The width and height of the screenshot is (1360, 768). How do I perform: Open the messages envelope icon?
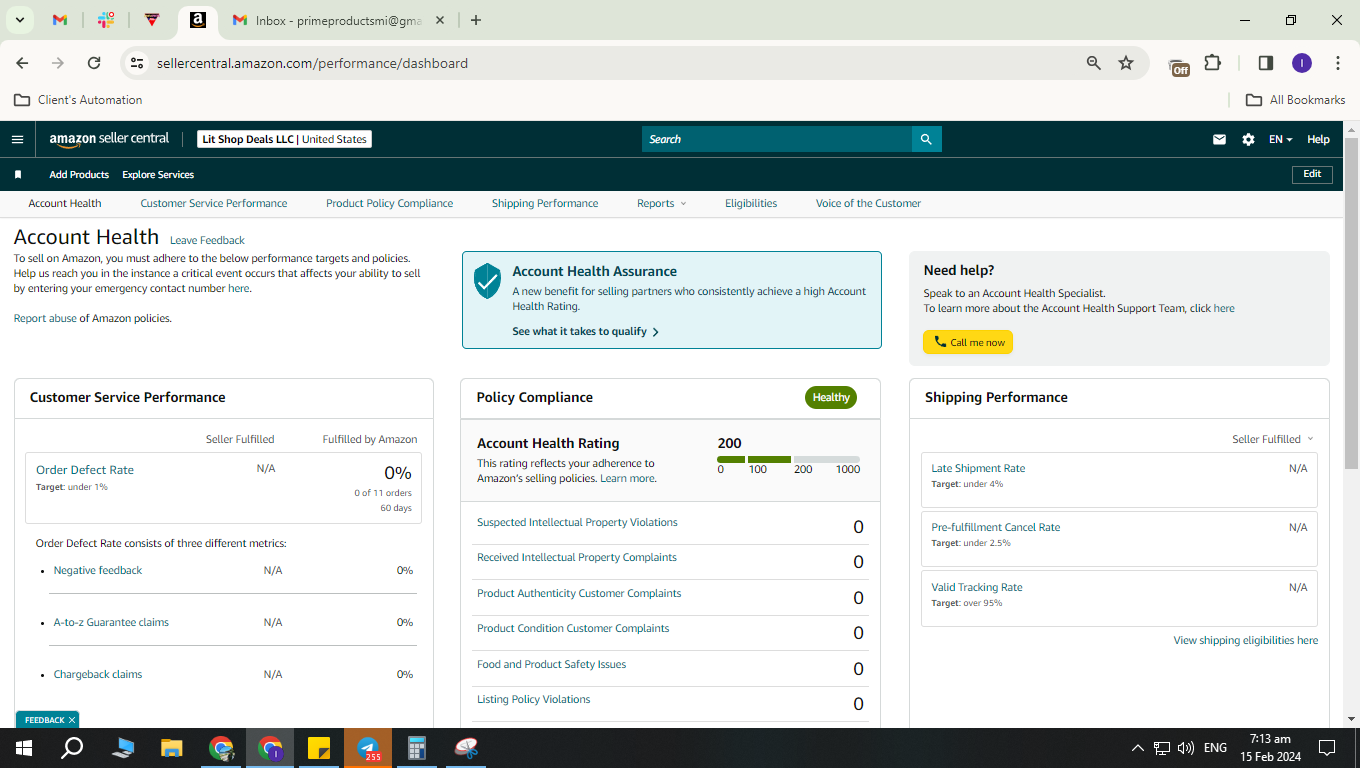click(1219, 139)
